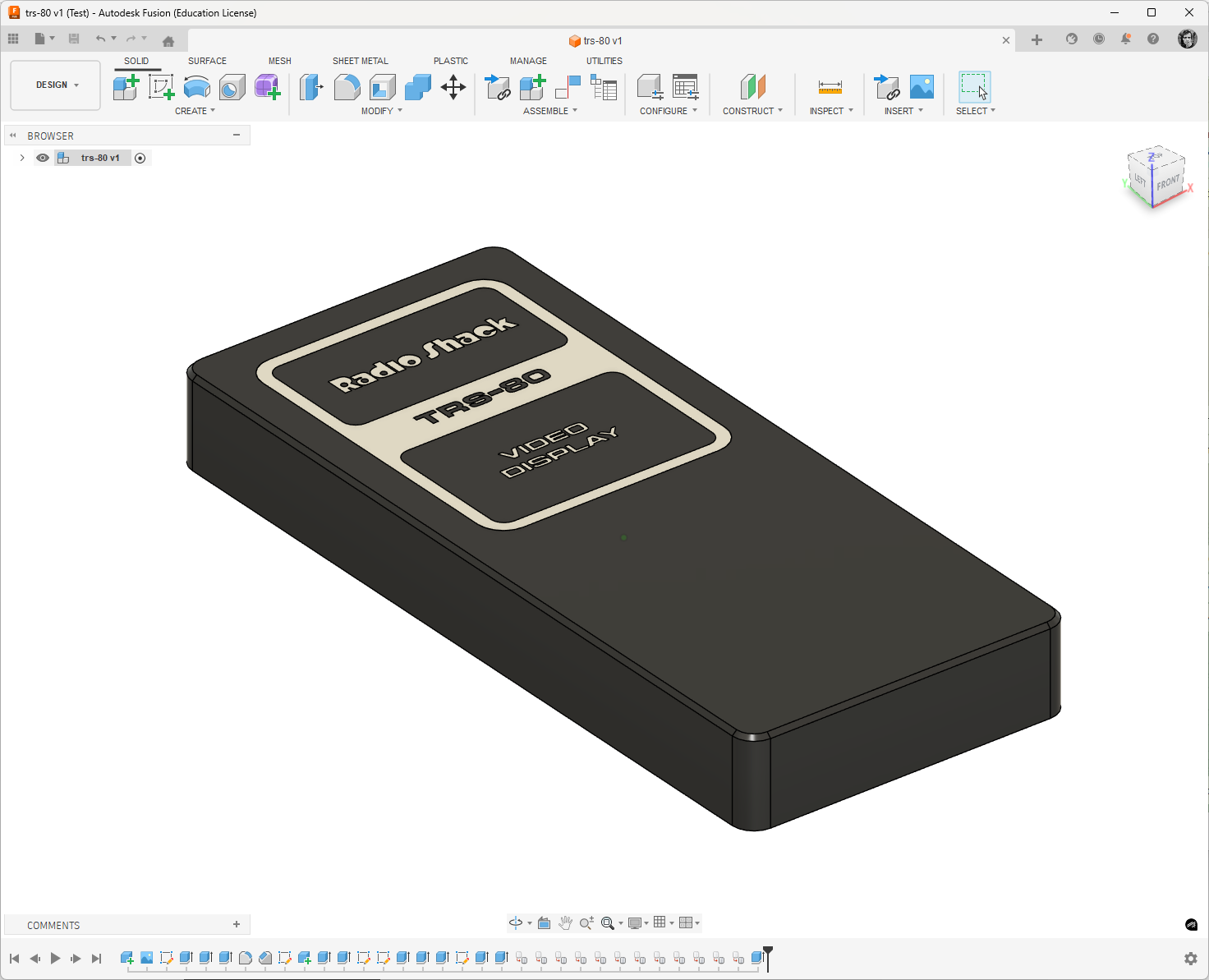This screenshot has width=1209, height=980.
Task: Collapse the Browser panel with double arrows
Action: [x=13, y=136]
